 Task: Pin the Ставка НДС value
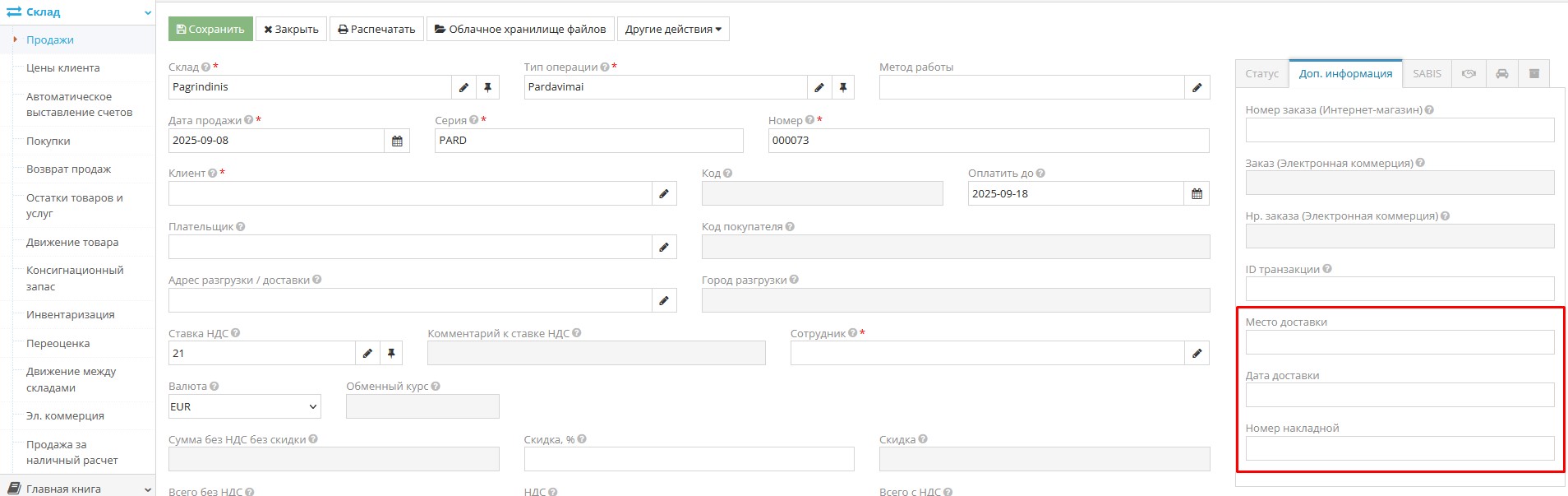391,353
